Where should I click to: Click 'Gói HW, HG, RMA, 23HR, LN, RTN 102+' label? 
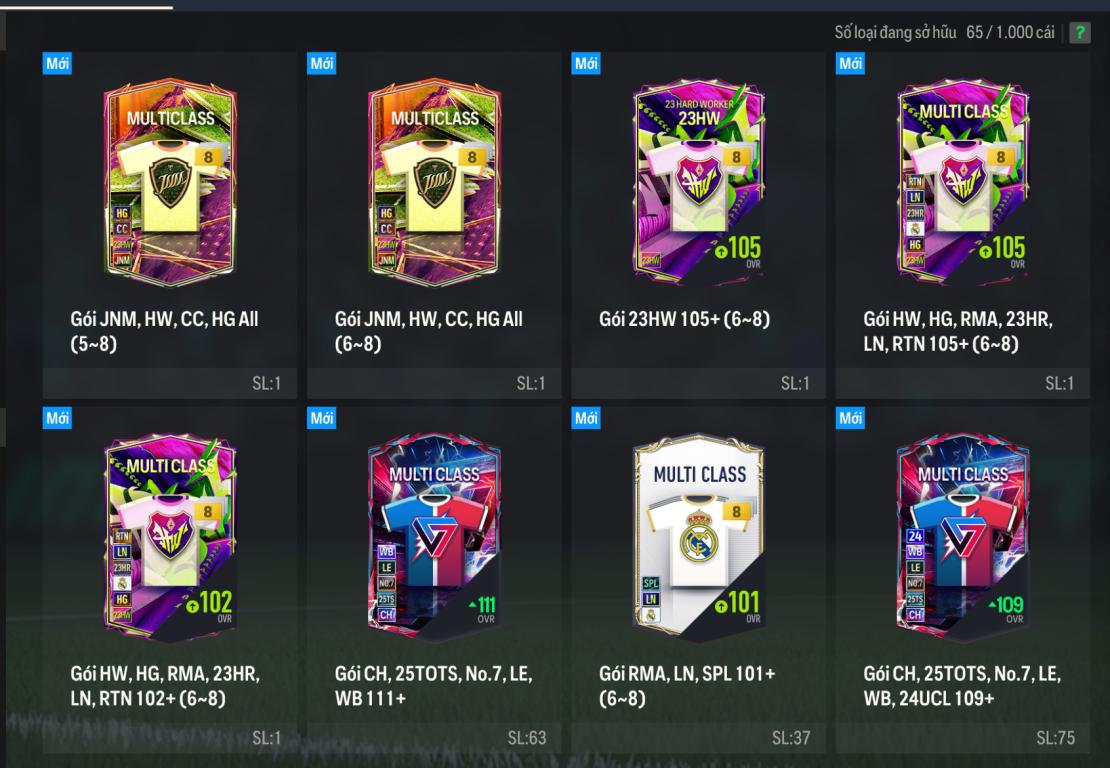pos(165,686)
